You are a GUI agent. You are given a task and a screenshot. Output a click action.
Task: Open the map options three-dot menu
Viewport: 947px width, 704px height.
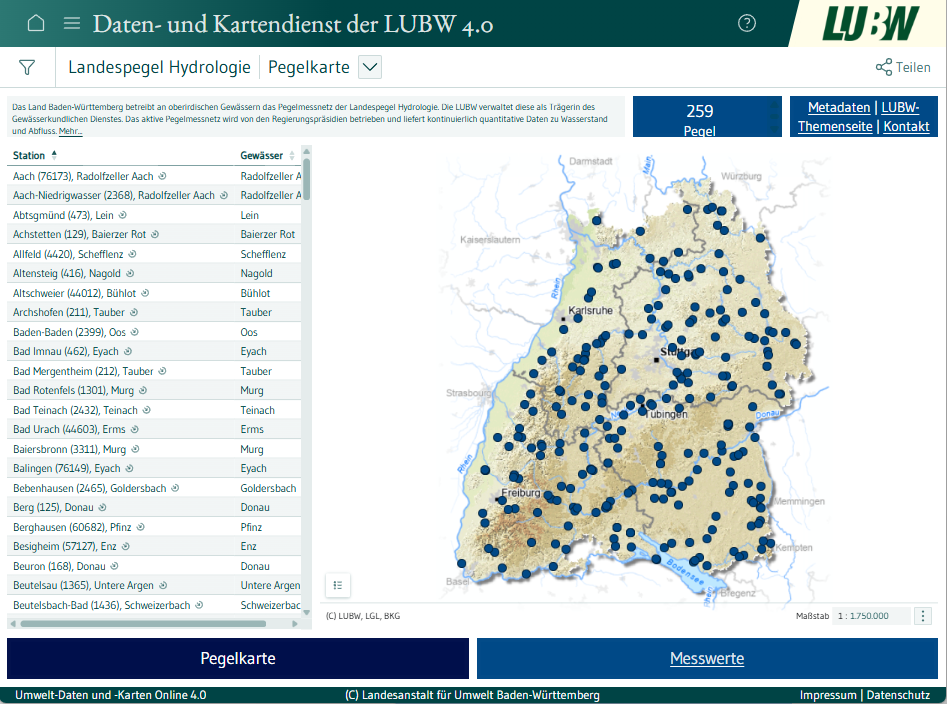[922, 616]
